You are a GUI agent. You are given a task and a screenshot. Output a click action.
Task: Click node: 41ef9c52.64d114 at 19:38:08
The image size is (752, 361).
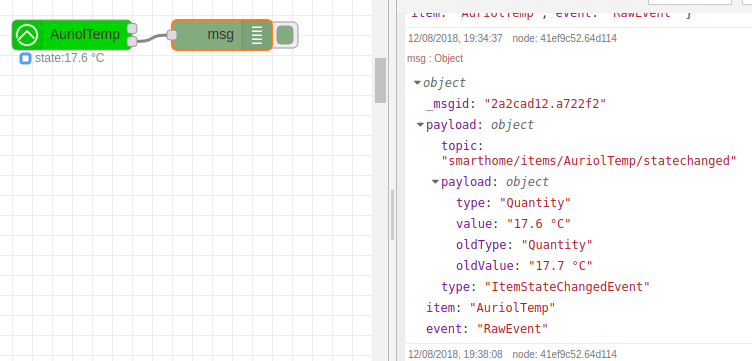point(564,354)
